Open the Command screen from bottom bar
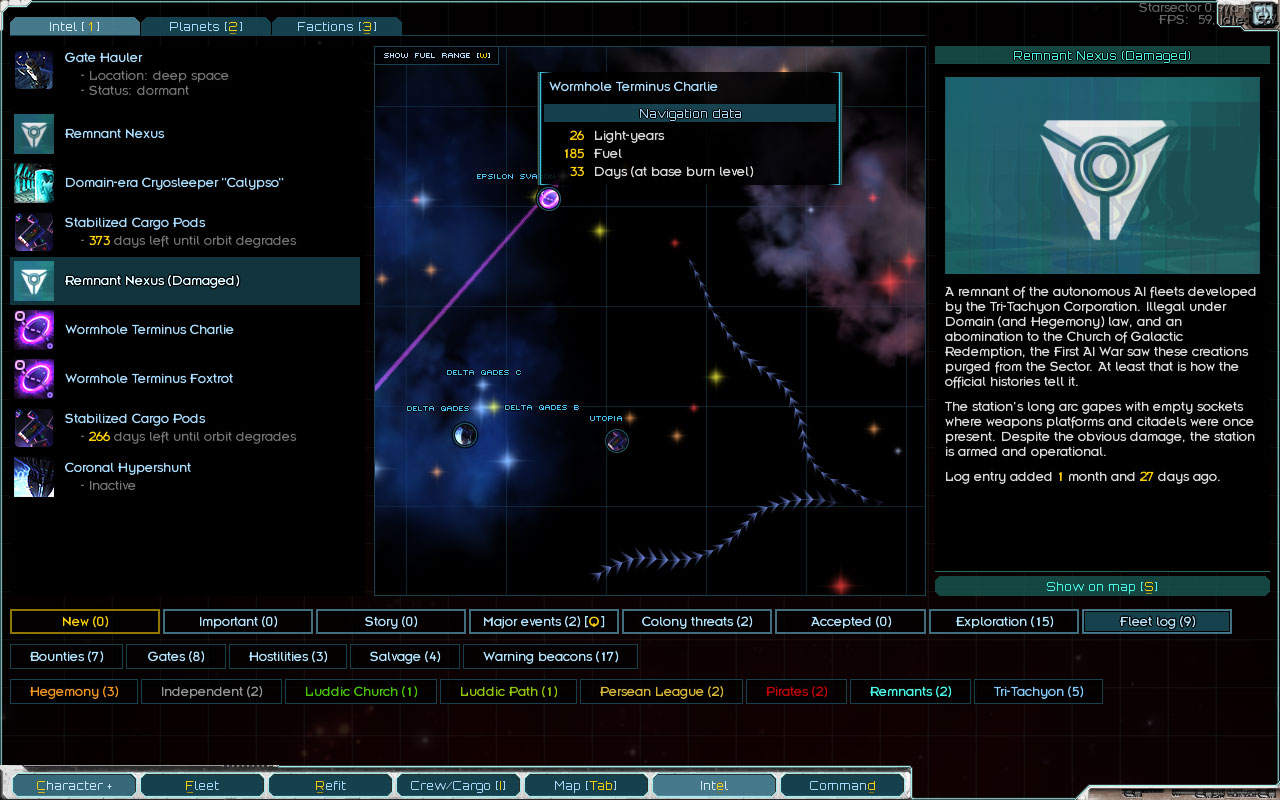1280x800 pixels. point(842,786)
